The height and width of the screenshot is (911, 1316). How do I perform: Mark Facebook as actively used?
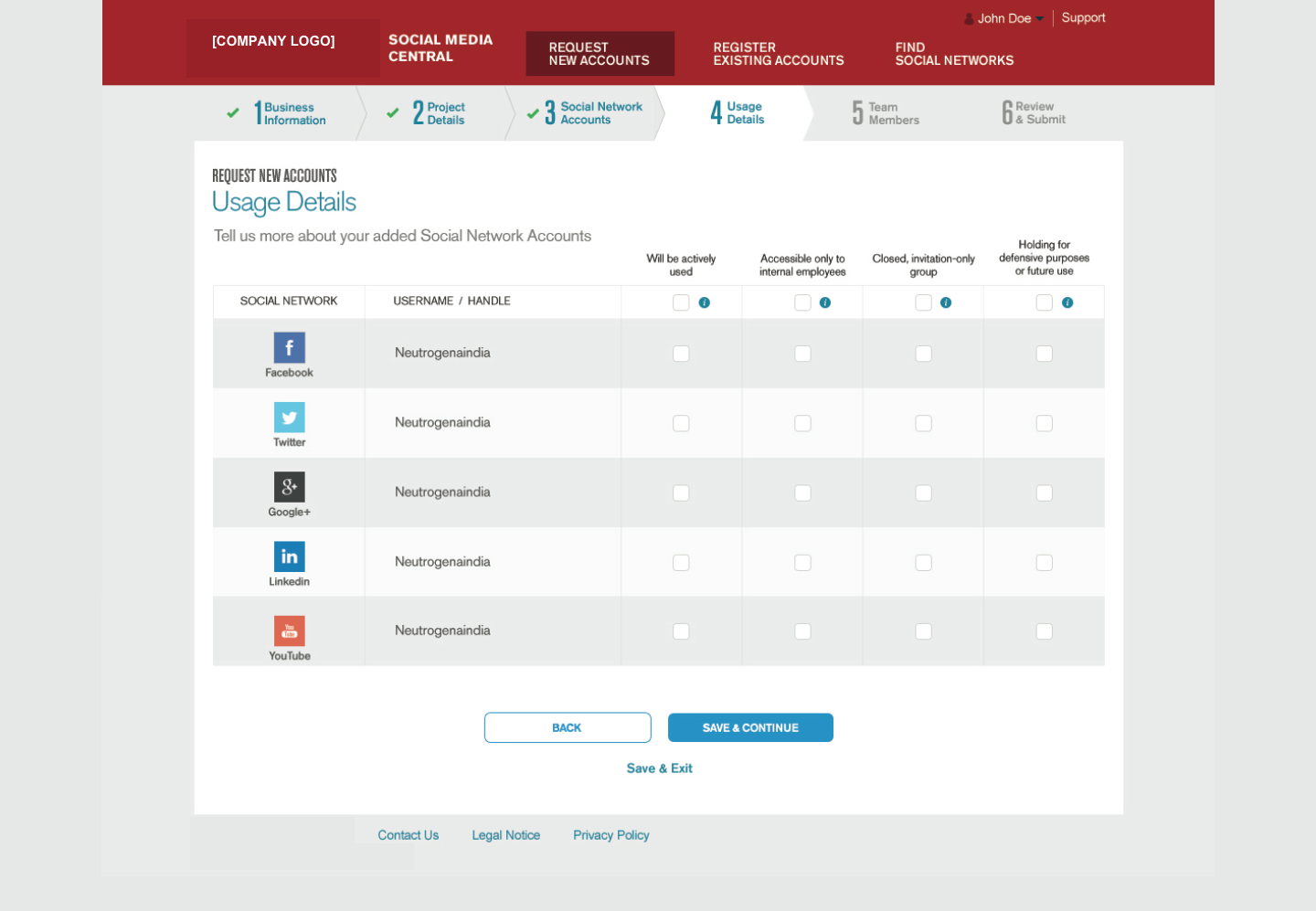pyautogui.click(x=681, y=354)
